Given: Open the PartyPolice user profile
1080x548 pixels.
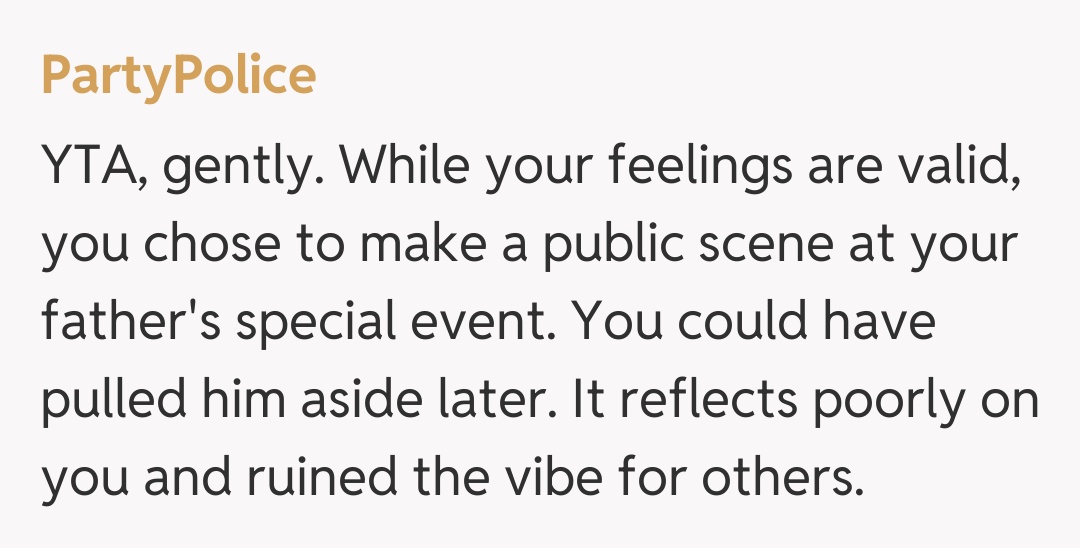Looking at the screenshot, I should coord(178,75).
